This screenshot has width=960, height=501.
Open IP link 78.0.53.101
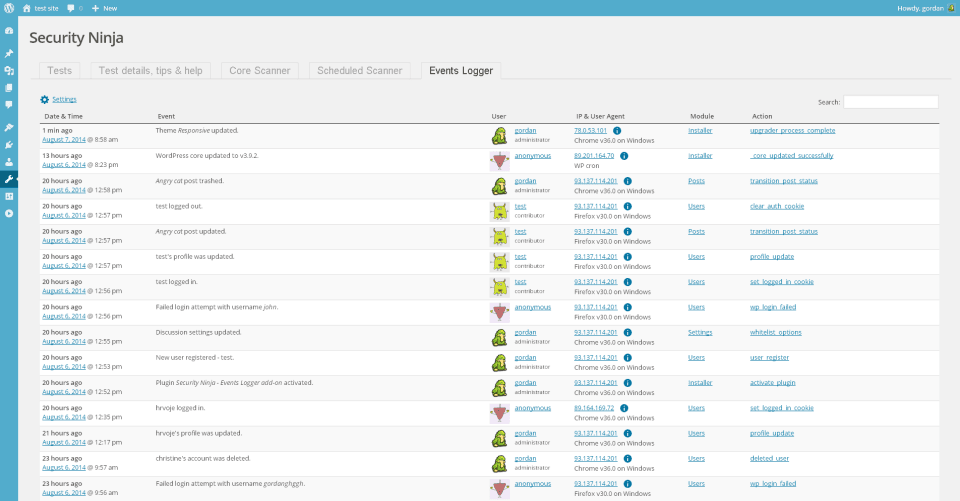coord(590,130)
